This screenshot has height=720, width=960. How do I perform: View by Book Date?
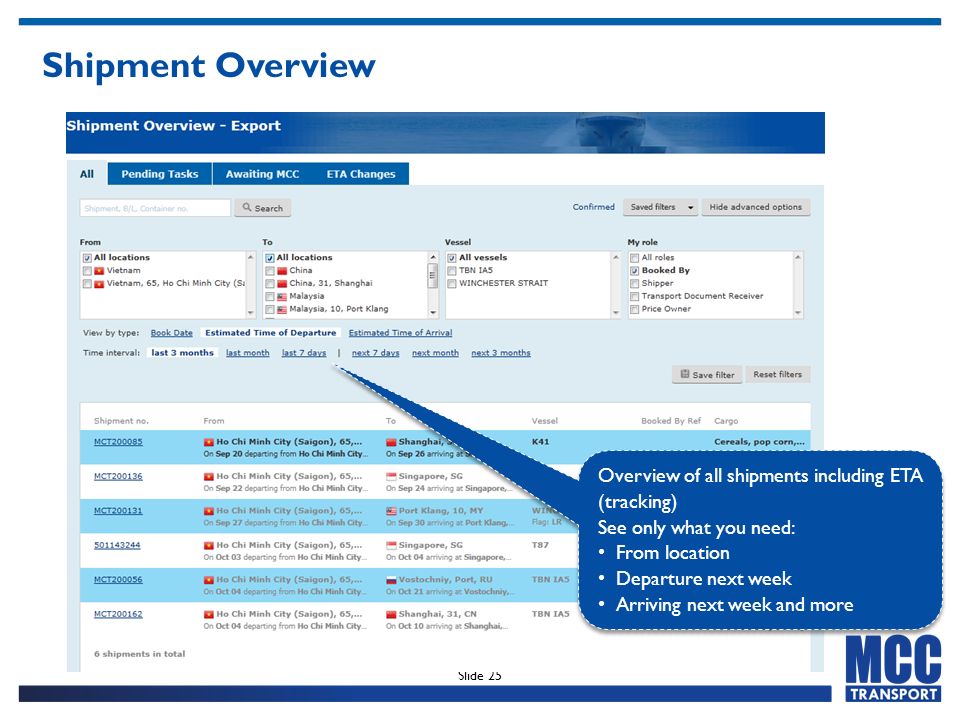click(171, 332)
